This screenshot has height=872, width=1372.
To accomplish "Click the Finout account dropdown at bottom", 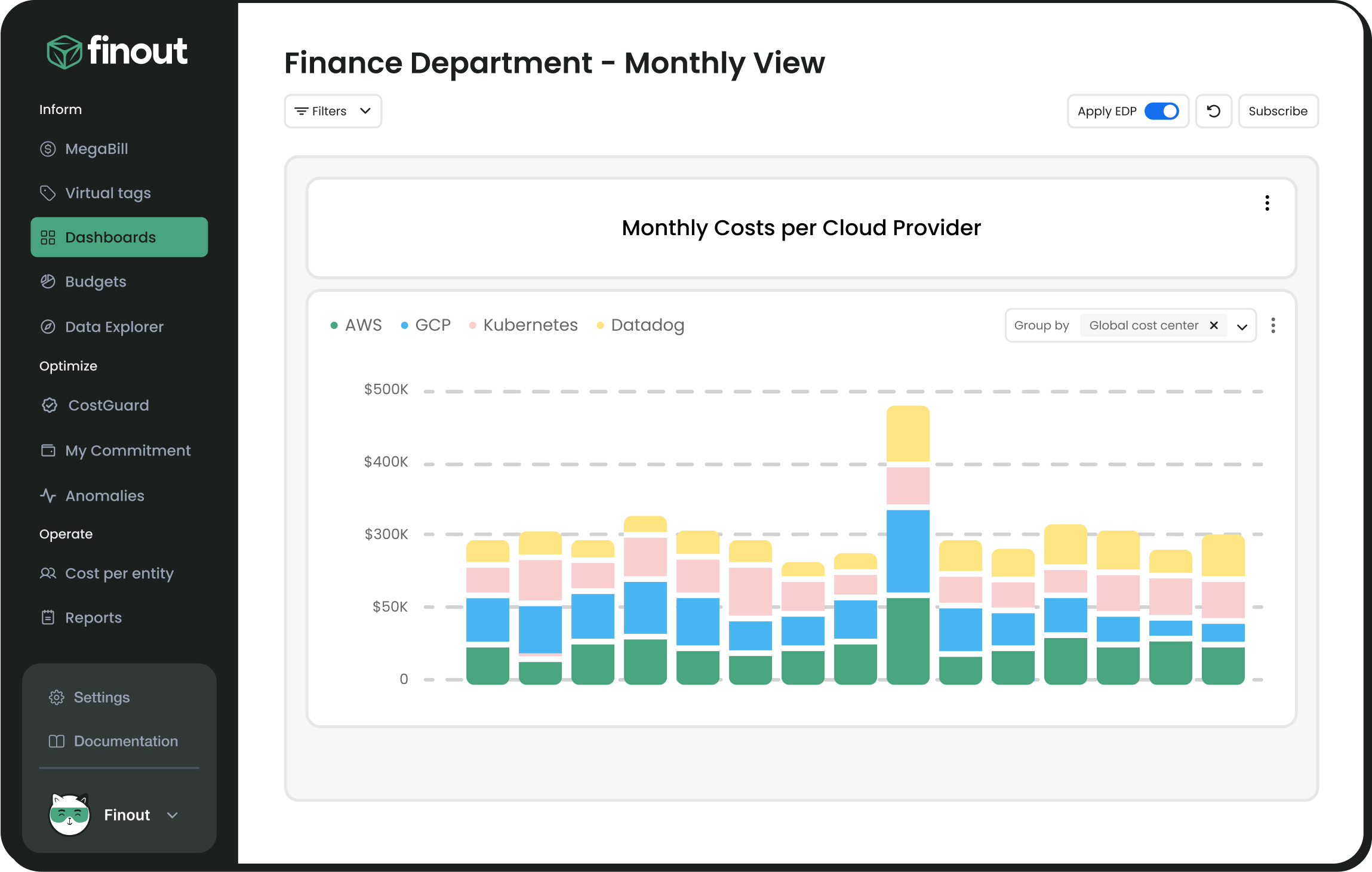I will click(119, 815).
